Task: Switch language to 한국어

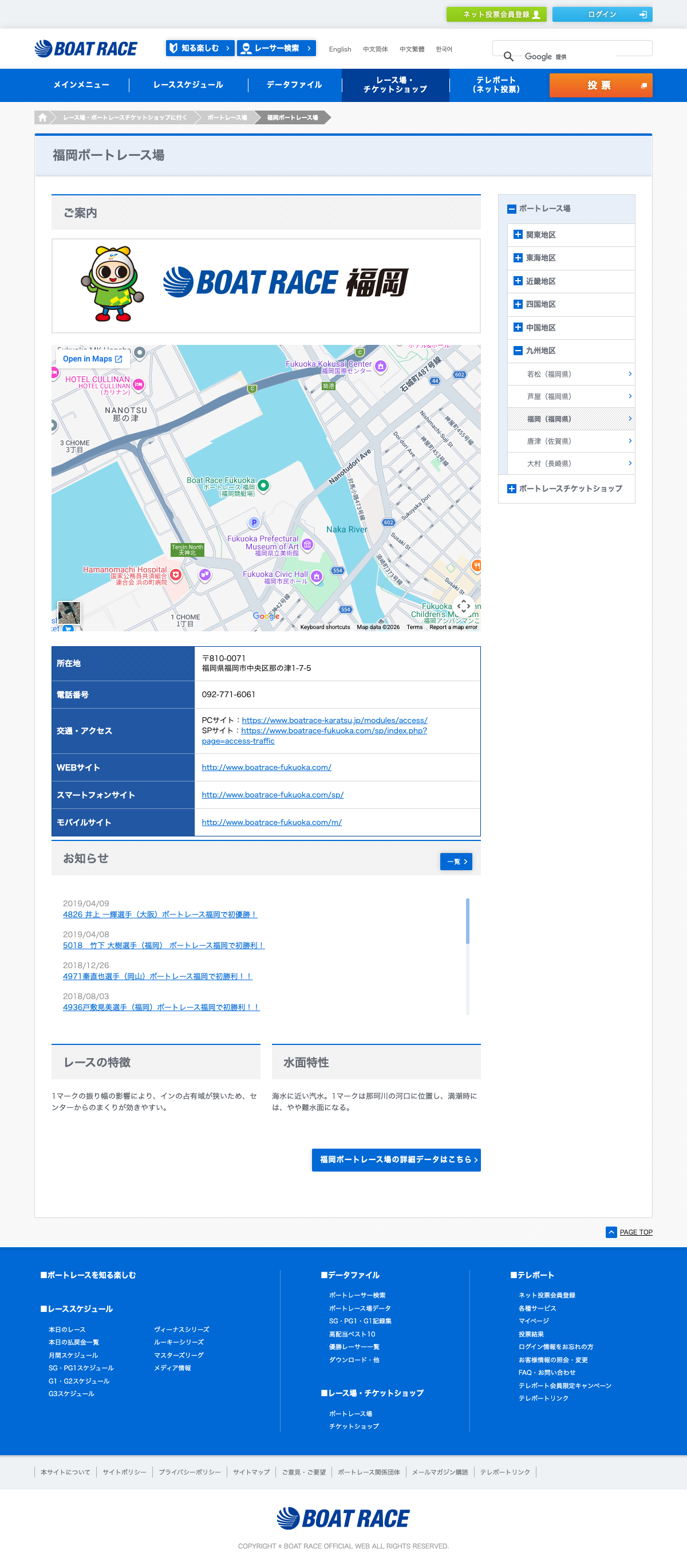Action: [444, 49]
